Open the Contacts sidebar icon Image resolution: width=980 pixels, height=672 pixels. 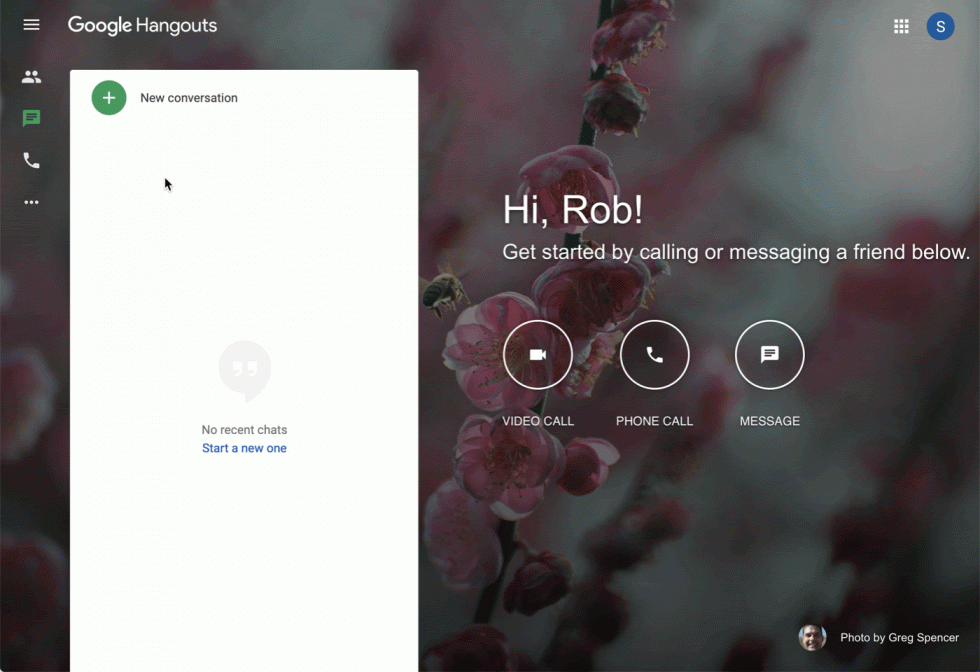tap(31, 76)
